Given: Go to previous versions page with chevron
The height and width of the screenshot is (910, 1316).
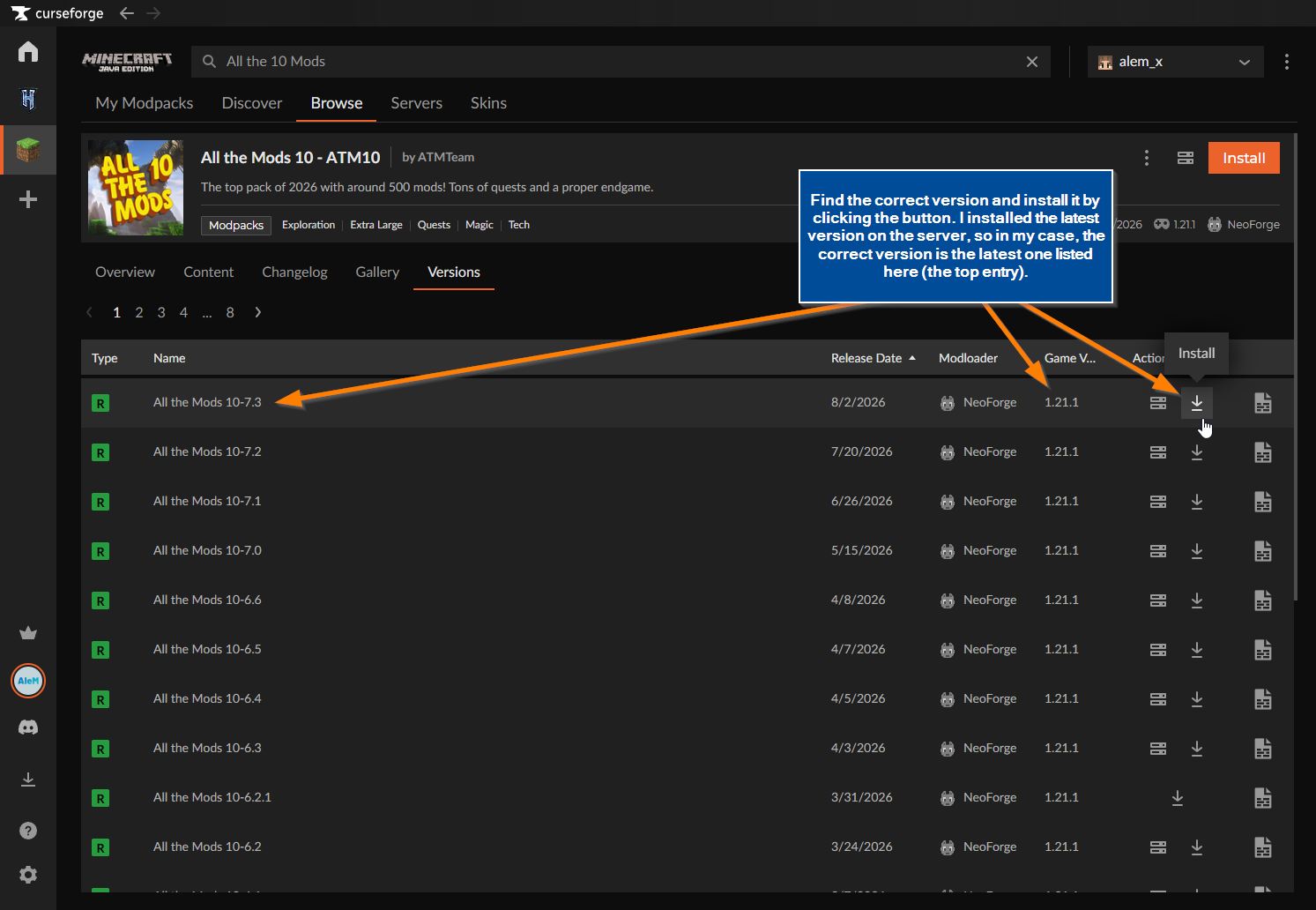Looking at the screenshot, I should (89, 312).
